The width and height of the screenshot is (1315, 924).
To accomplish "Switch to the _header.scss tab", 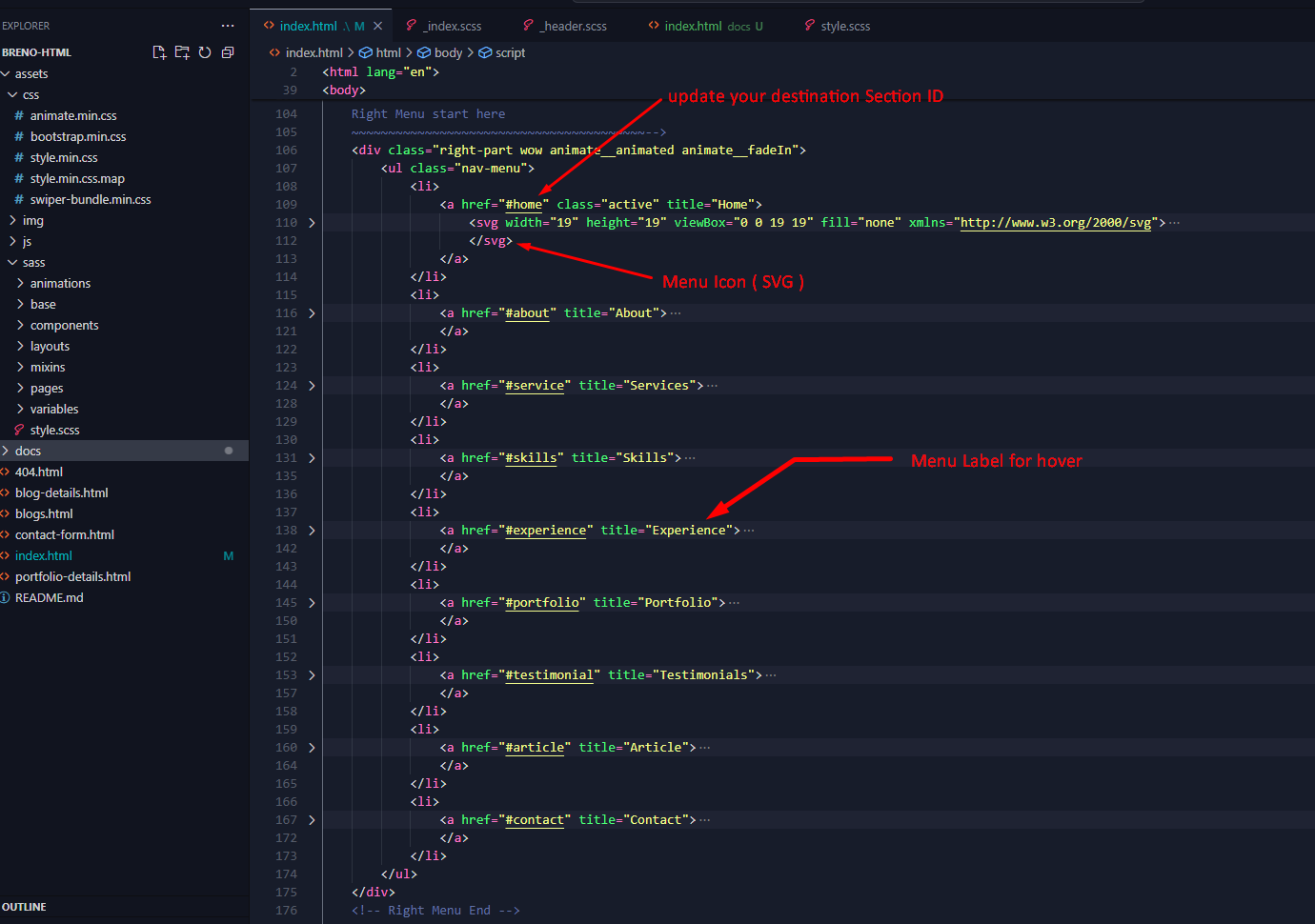I will click(x=564, y=26).
